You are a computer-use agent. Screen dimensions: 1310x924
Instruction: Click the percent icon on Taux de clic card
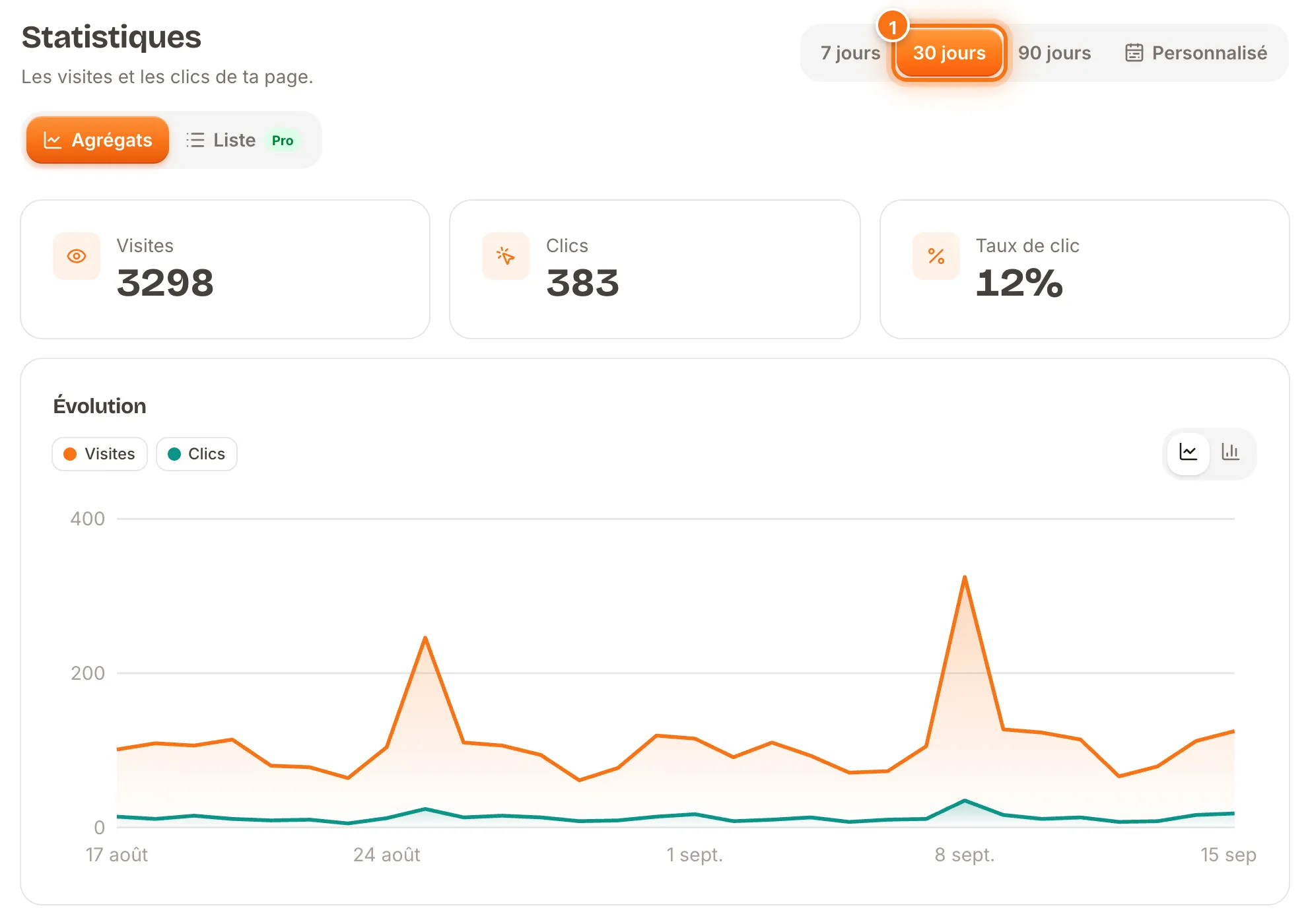[x=936, y=256]
